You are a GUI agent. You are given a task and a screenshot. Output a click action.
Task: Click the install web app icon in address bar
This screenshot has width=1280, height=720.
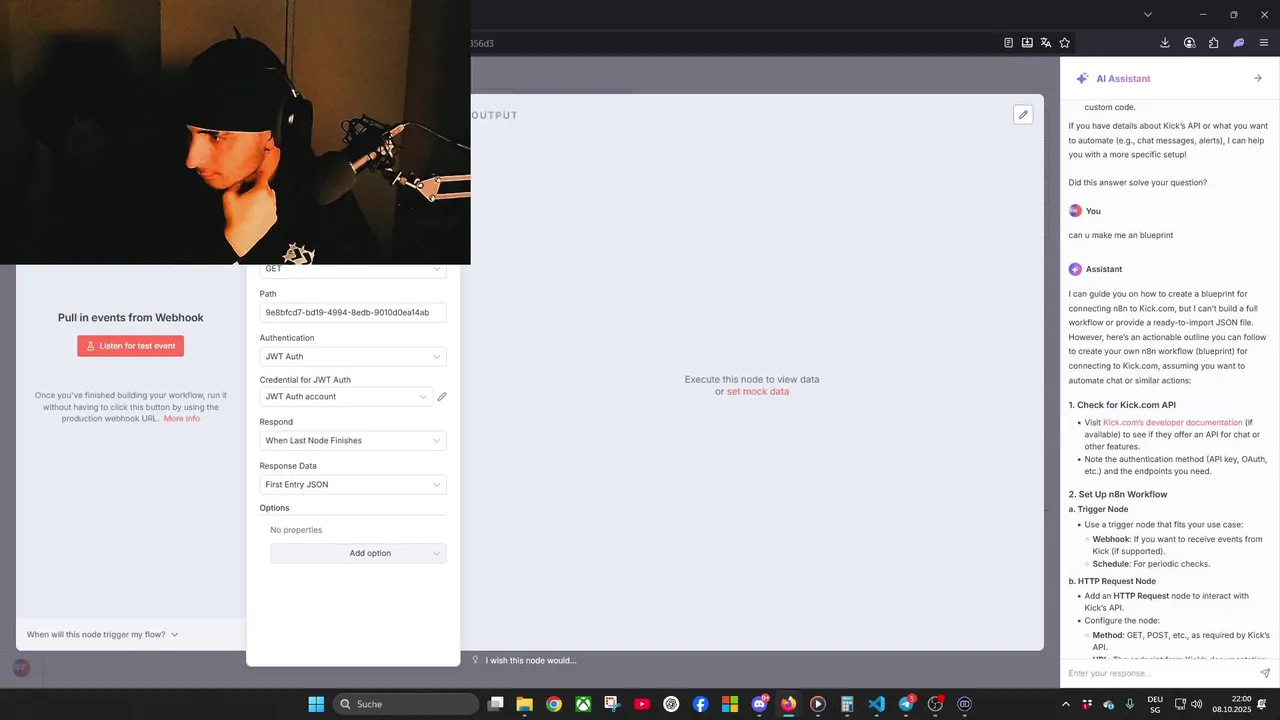point(1027,43)
